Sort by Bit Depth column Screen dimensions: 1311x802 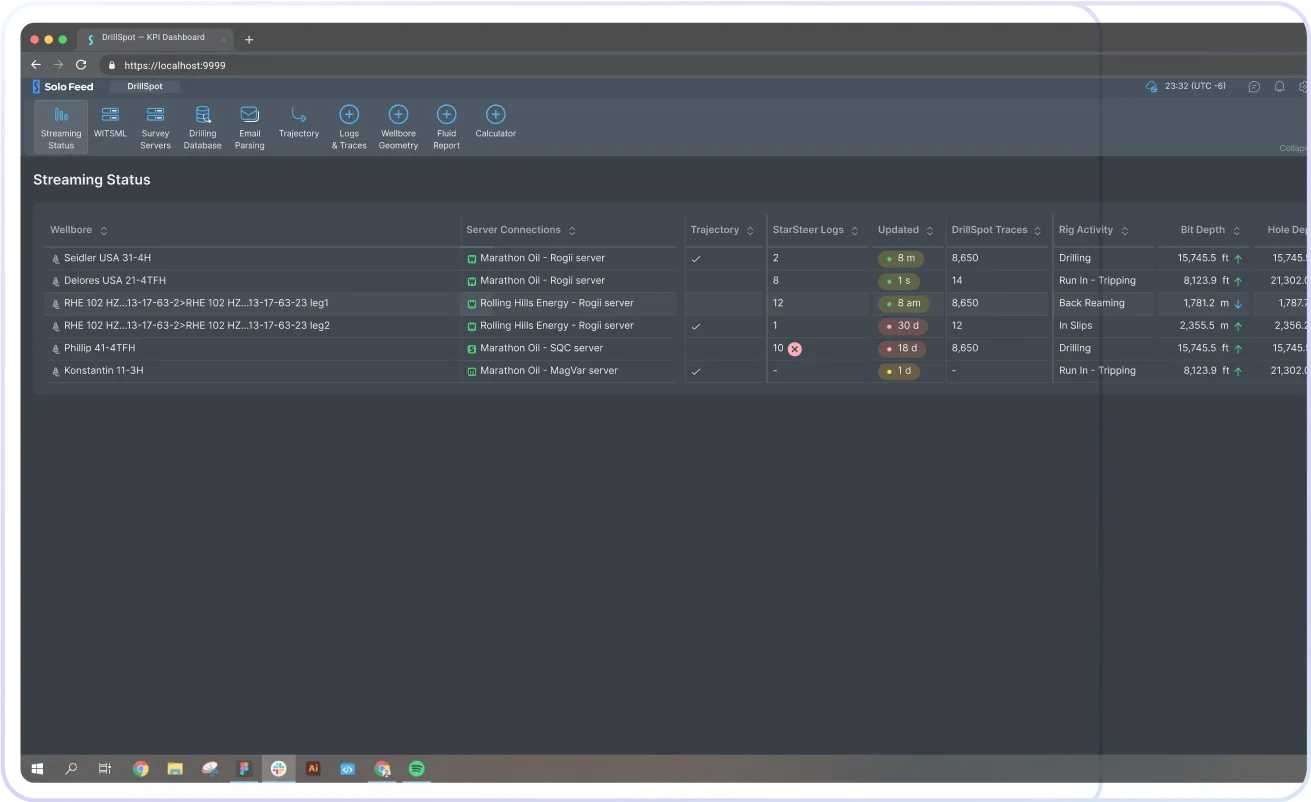pos(1236,231)
